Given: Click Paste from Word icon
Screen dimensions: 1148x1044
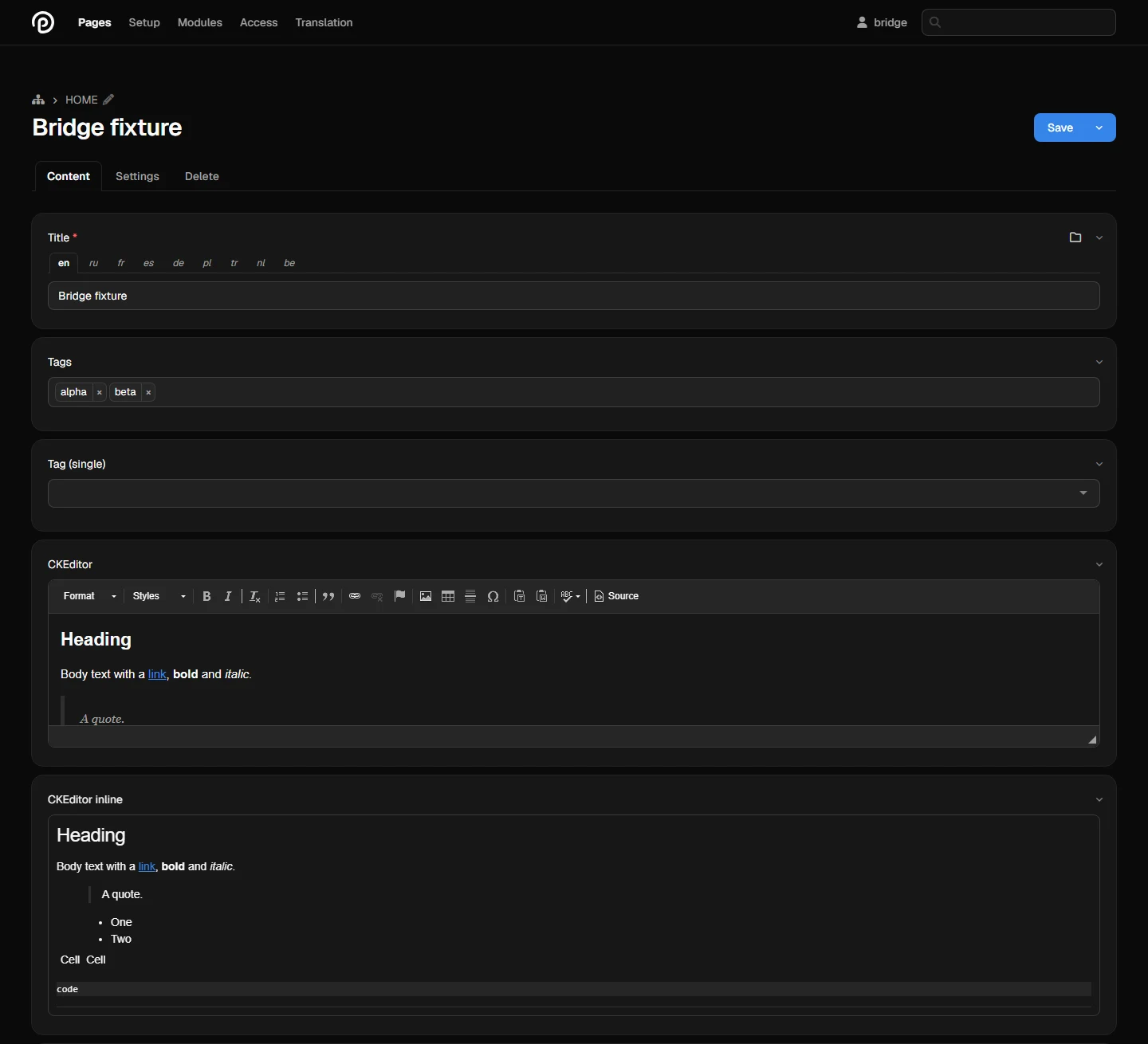Looking at the screenshot, I should pyautogui.click(x=542, y=596).
